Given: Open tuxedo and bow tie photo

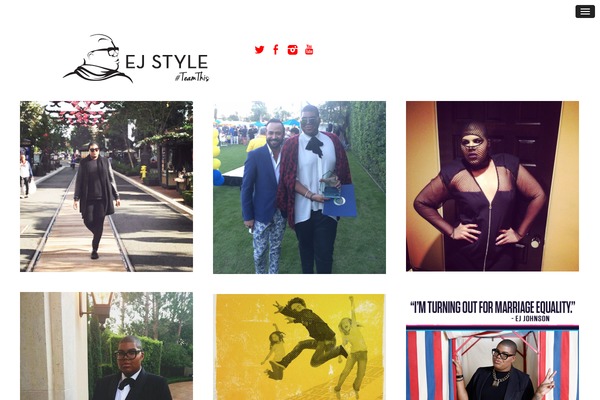Looking at the screenshot, I should pos(106,346).
